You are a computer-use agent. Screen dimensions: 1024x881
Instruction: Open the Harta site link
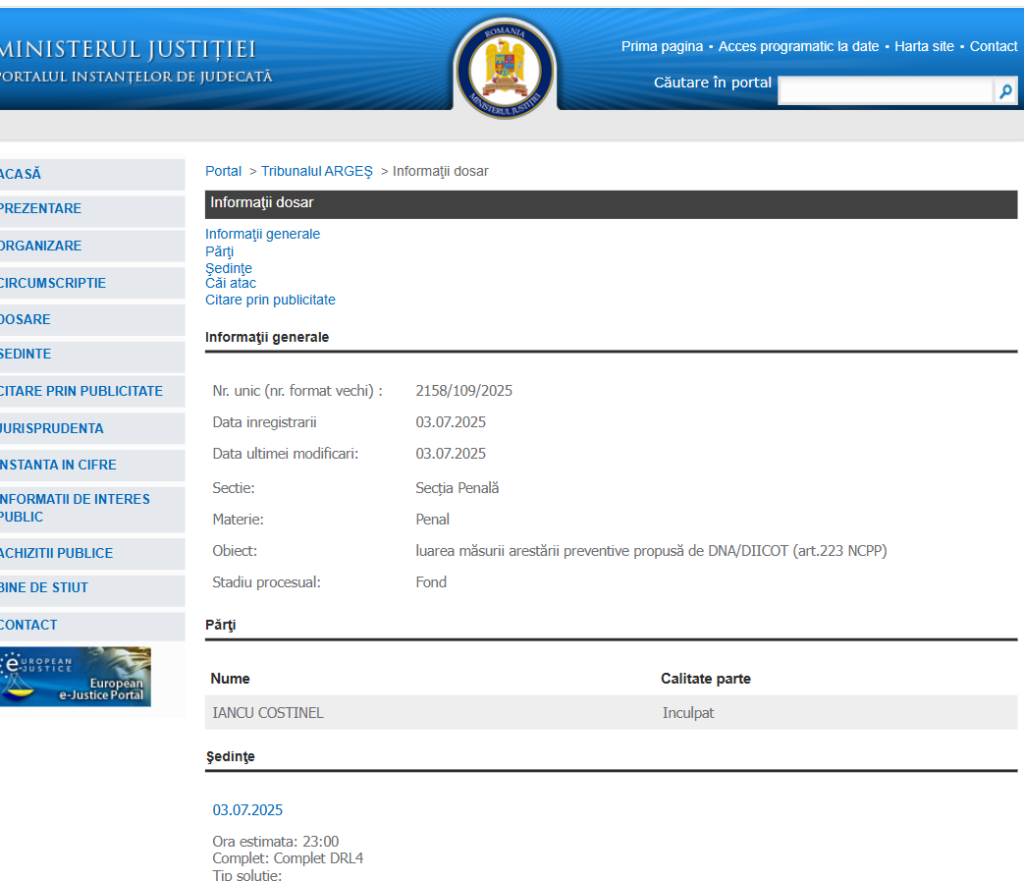924,46
